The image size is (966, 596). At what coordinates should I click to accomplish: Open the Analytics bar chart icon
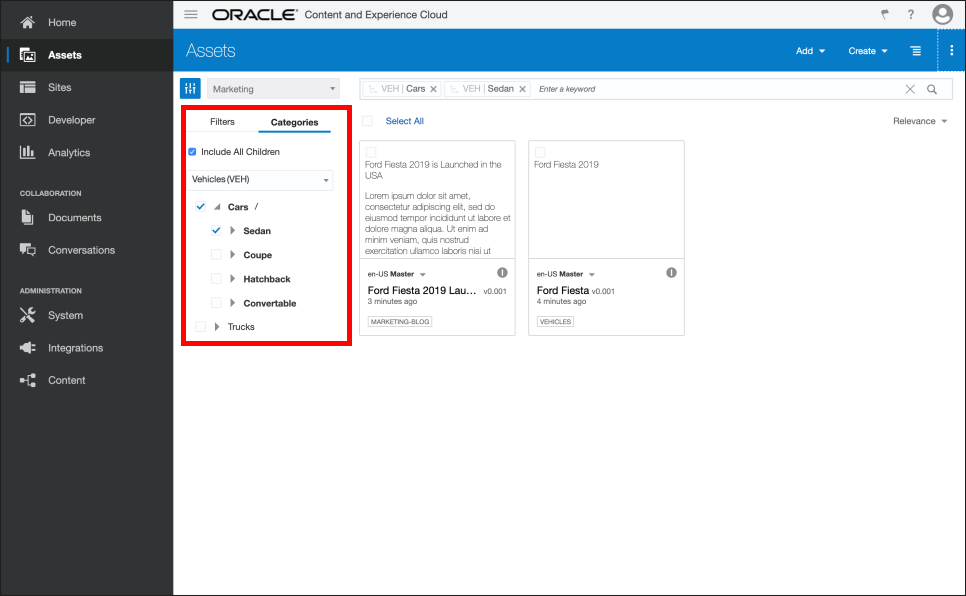pyautogui.click(x=27, y=152)
